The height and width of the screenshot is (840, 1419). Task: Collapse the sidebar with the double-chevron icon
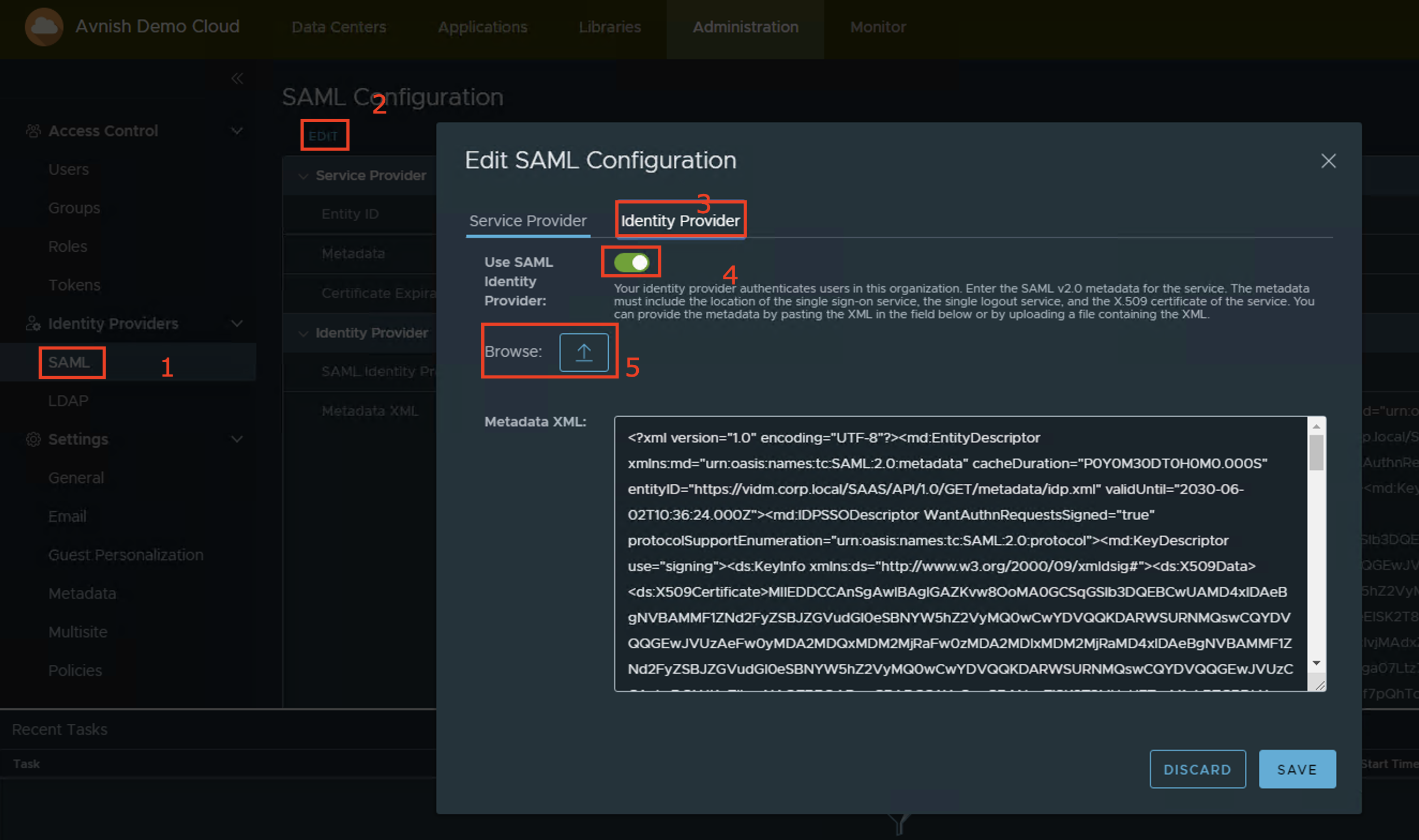pos(237,79)
